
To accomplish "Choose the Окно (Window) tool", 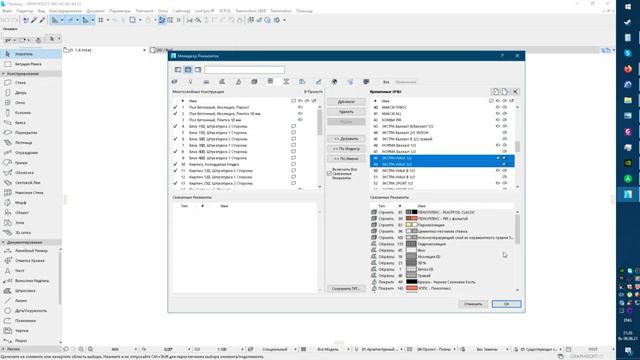I will (31, 102).
